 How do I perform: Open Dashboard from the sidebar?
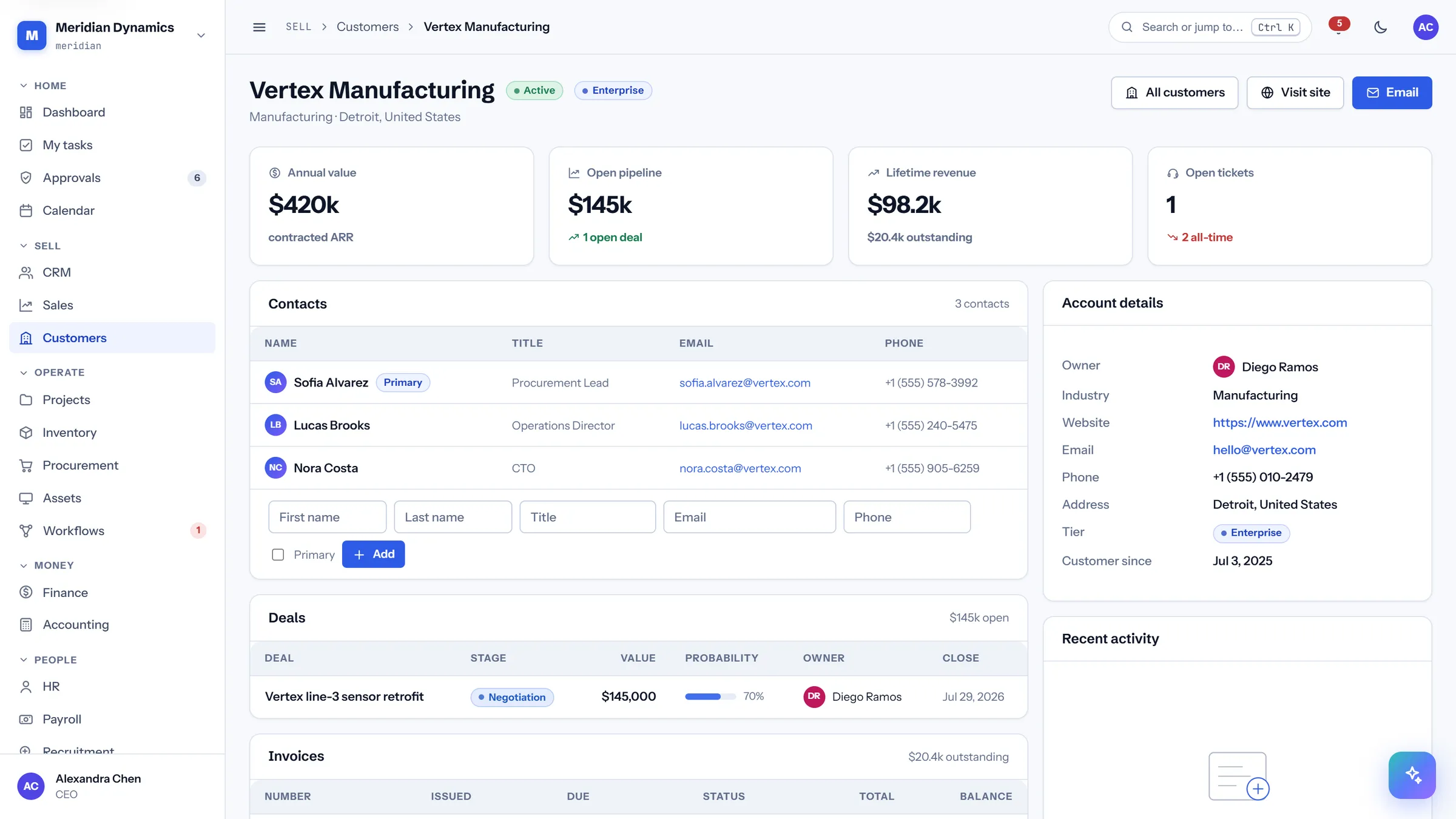(112, 112)
